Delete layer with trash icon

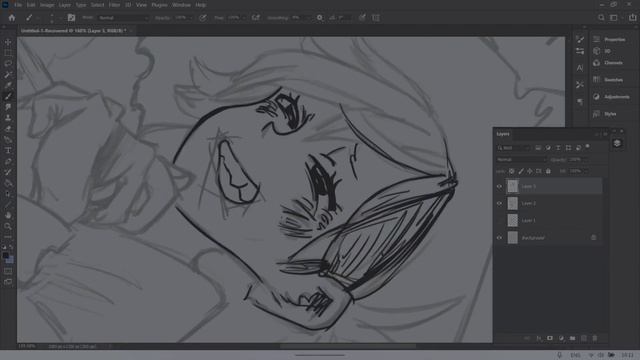595,338
